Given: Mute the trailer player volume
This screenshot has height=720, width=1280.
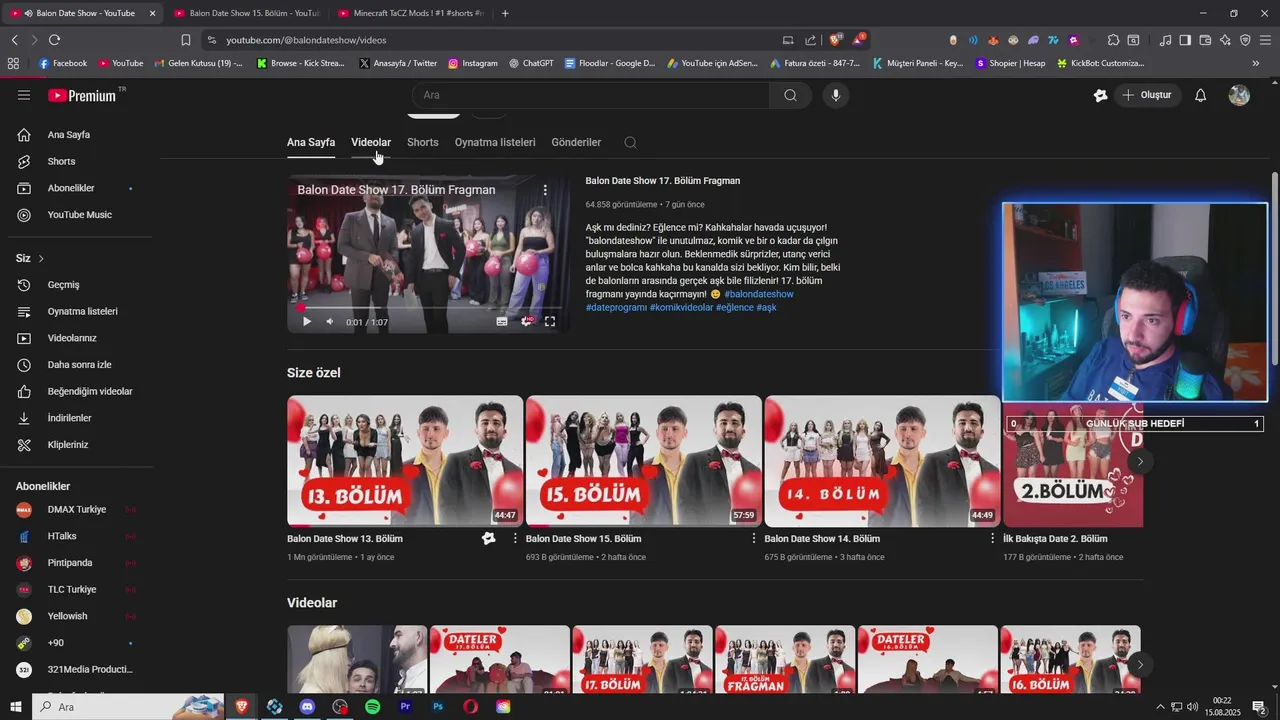Looking at the screenshot, I should (x=330, y=322).
